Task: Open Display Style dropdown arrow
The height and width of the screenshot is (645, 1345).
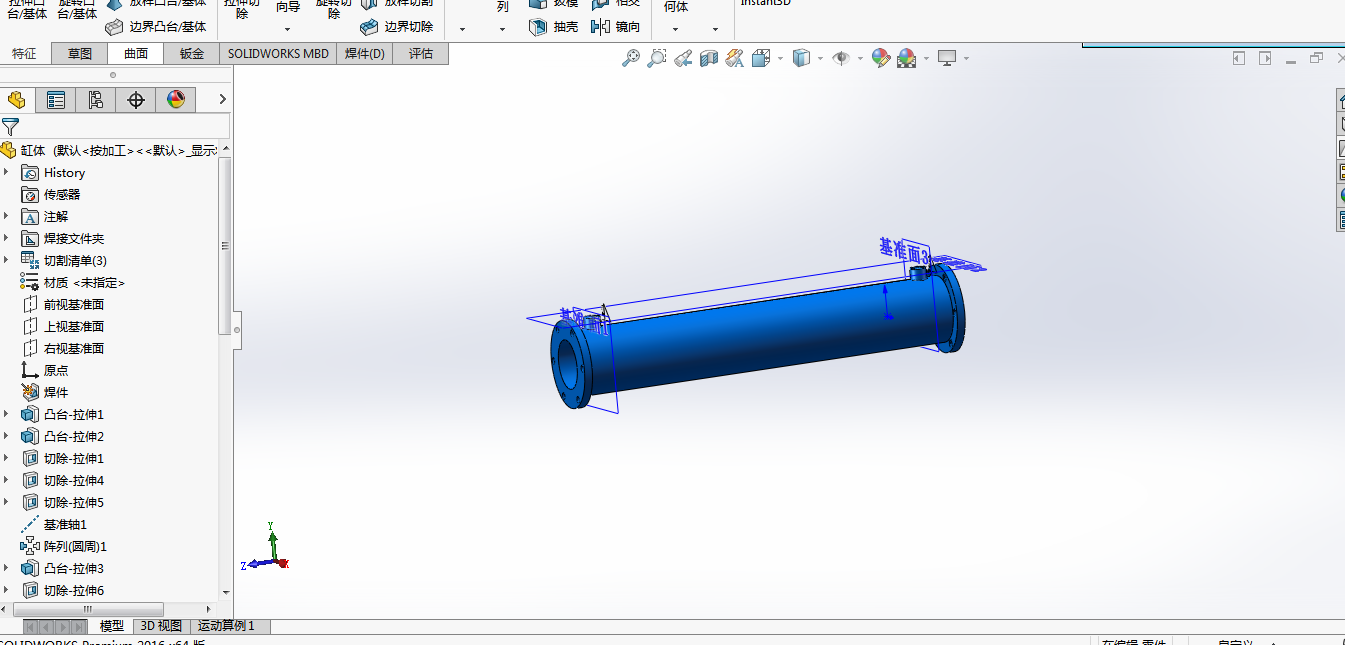Action: click(x=820, y=58)
